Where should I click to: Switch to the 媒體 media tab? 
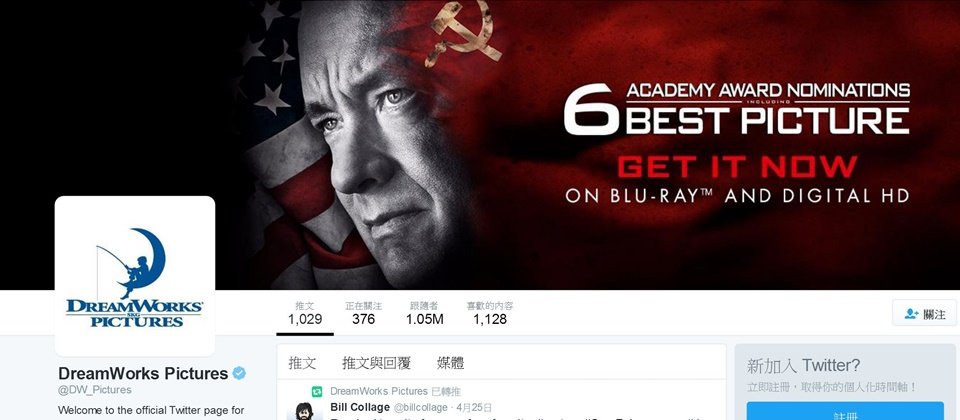[x=451, y=363]
